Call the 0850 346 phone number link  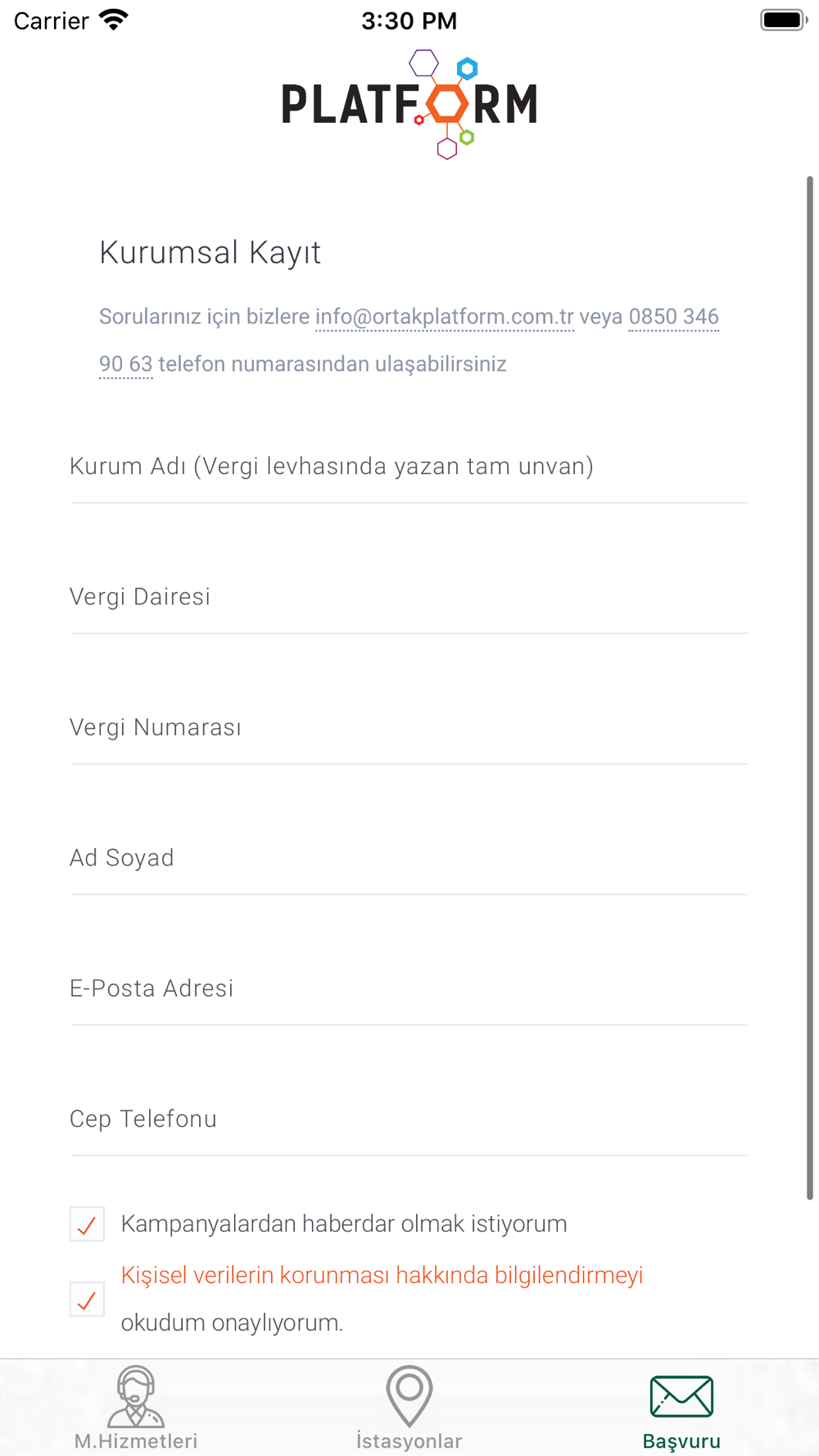(x=674, y=317)
